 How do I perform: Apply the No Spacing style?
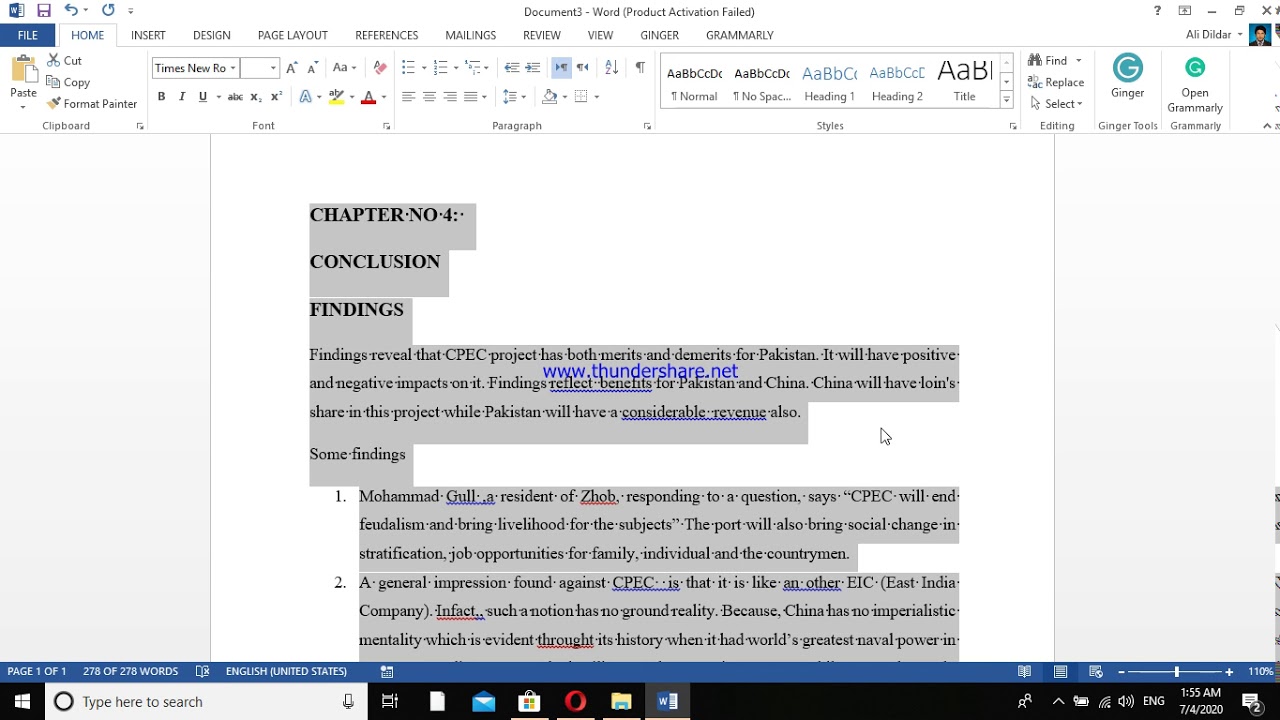[762, 81]
